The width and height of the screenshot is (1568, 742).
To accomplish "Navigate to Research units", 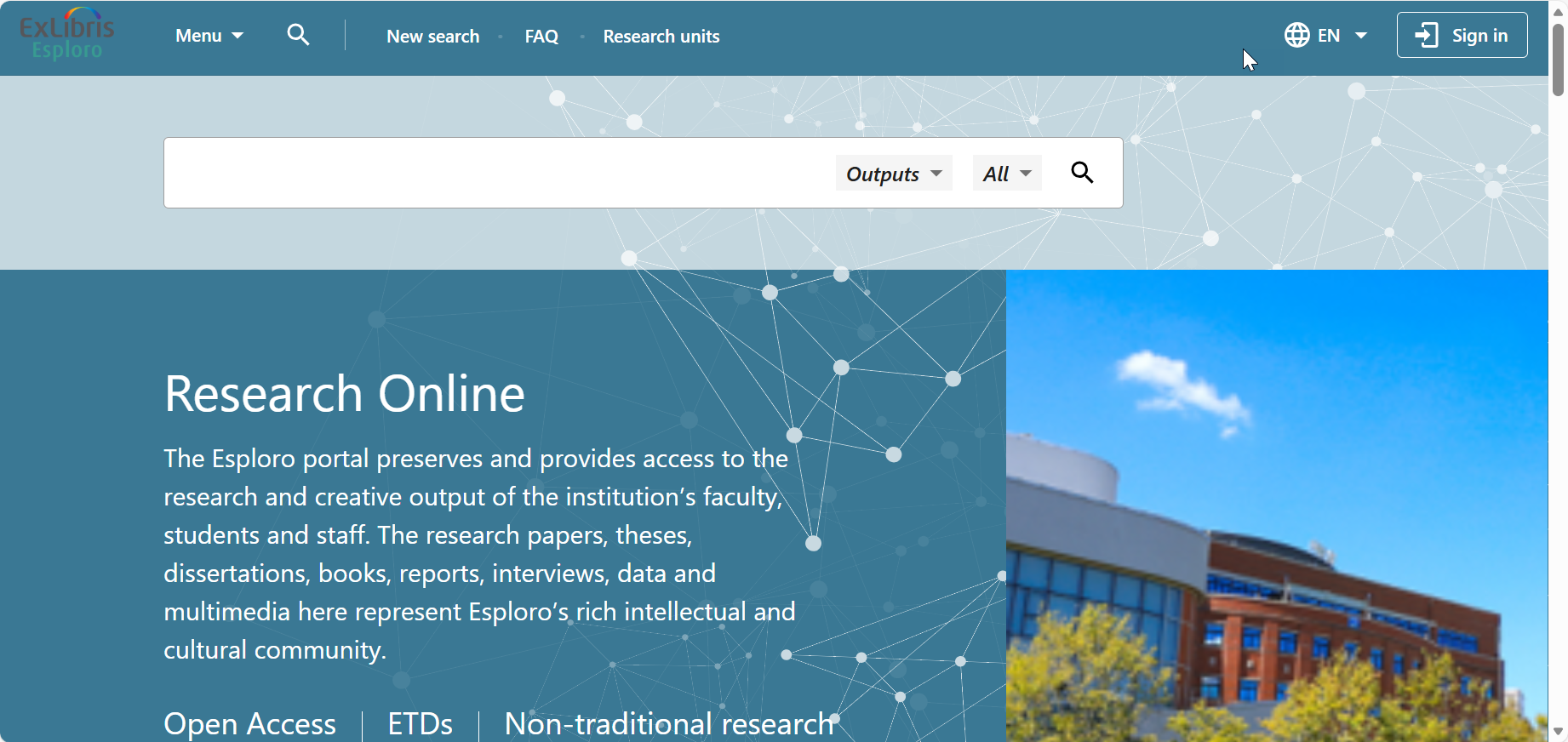I will click(661, 37).
